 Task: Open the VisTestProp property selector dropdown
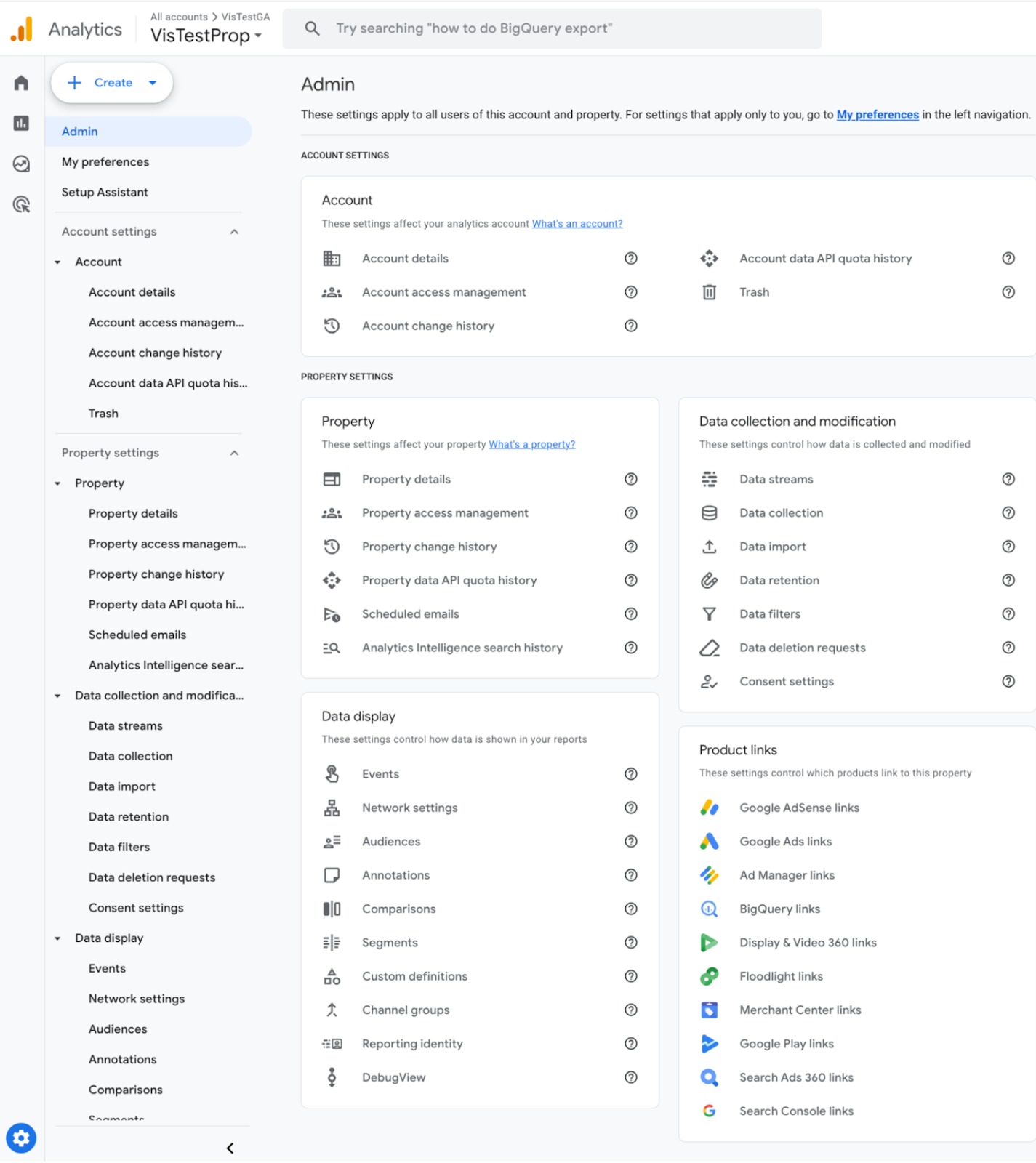click(x=206, y=36)
